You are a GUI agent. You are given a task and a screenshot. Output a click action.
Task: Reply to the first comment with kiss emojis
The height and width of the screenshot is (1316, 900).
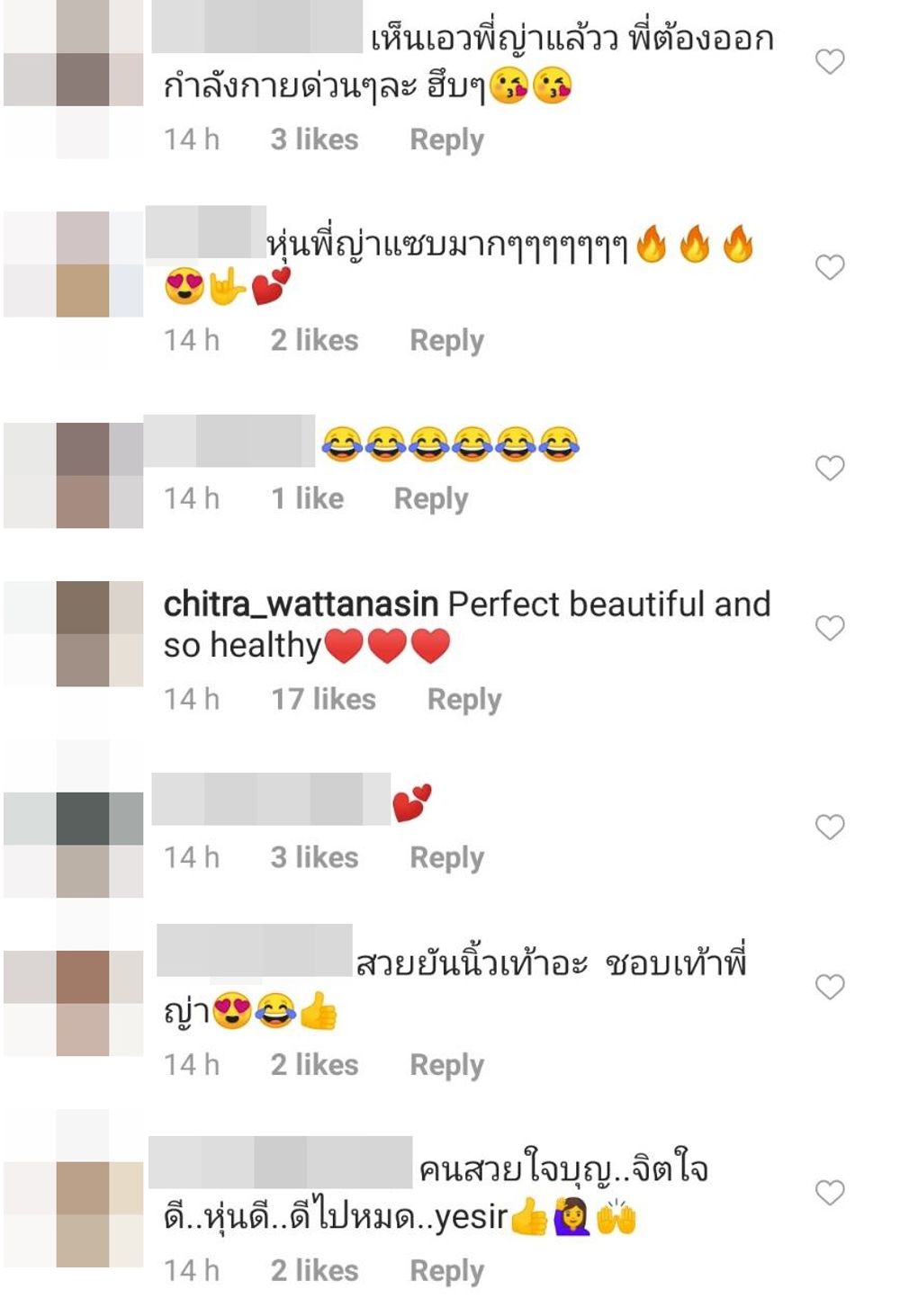click(446, 139)
